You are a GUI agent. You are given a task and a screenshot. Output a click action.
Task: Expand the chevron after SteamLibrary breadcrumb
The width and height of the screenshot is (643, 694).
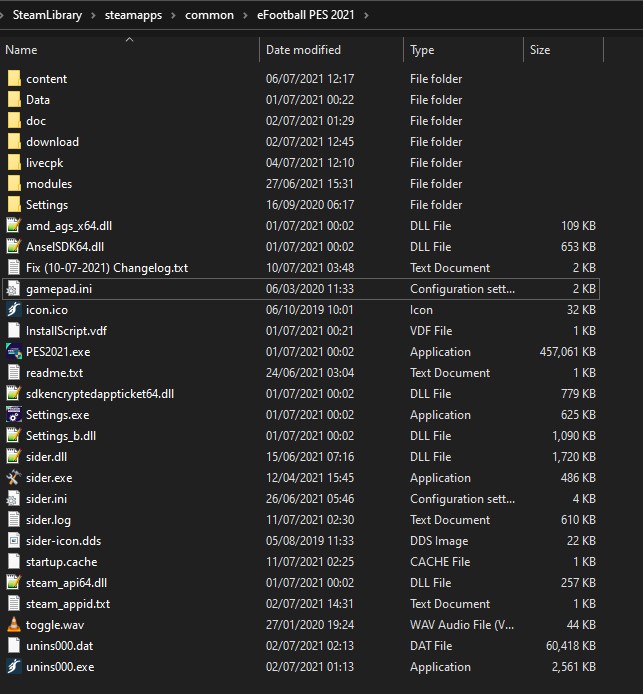click(x=93, y=15)
